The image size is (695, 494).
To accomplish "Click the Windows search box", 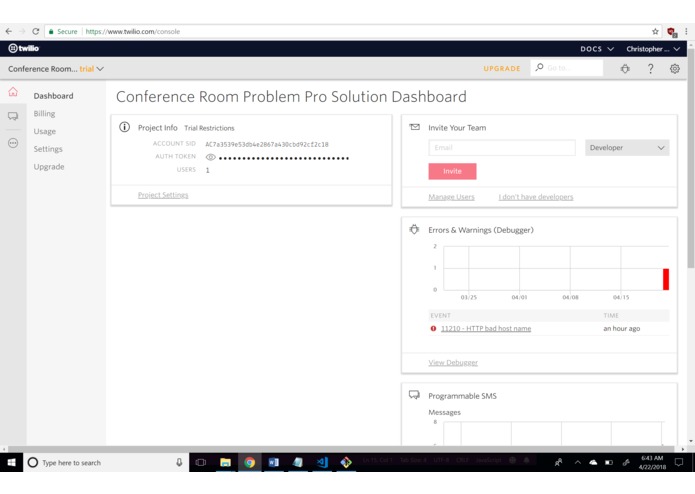I will click(x=105, y=462).
